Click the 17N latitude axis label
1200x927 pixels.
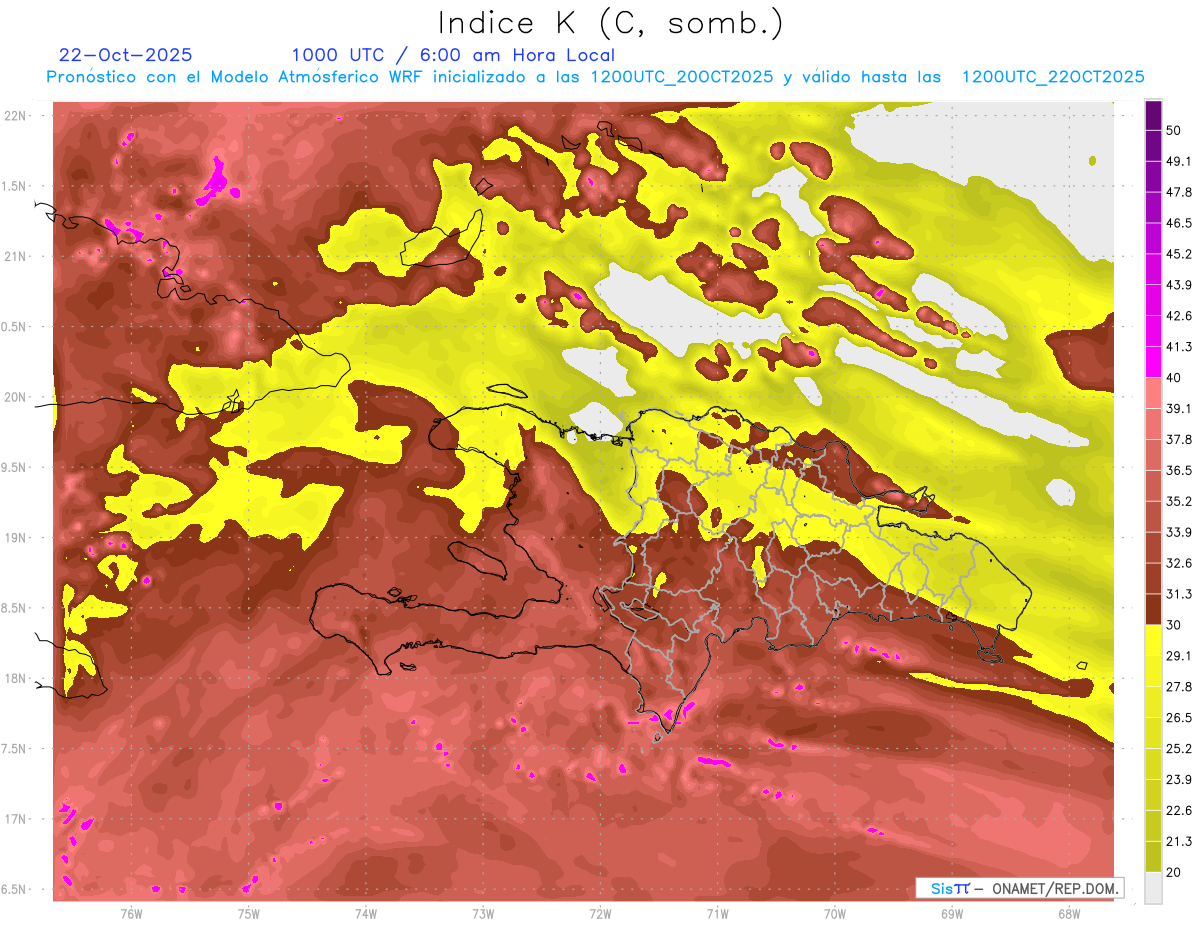(x=15, y=819)
